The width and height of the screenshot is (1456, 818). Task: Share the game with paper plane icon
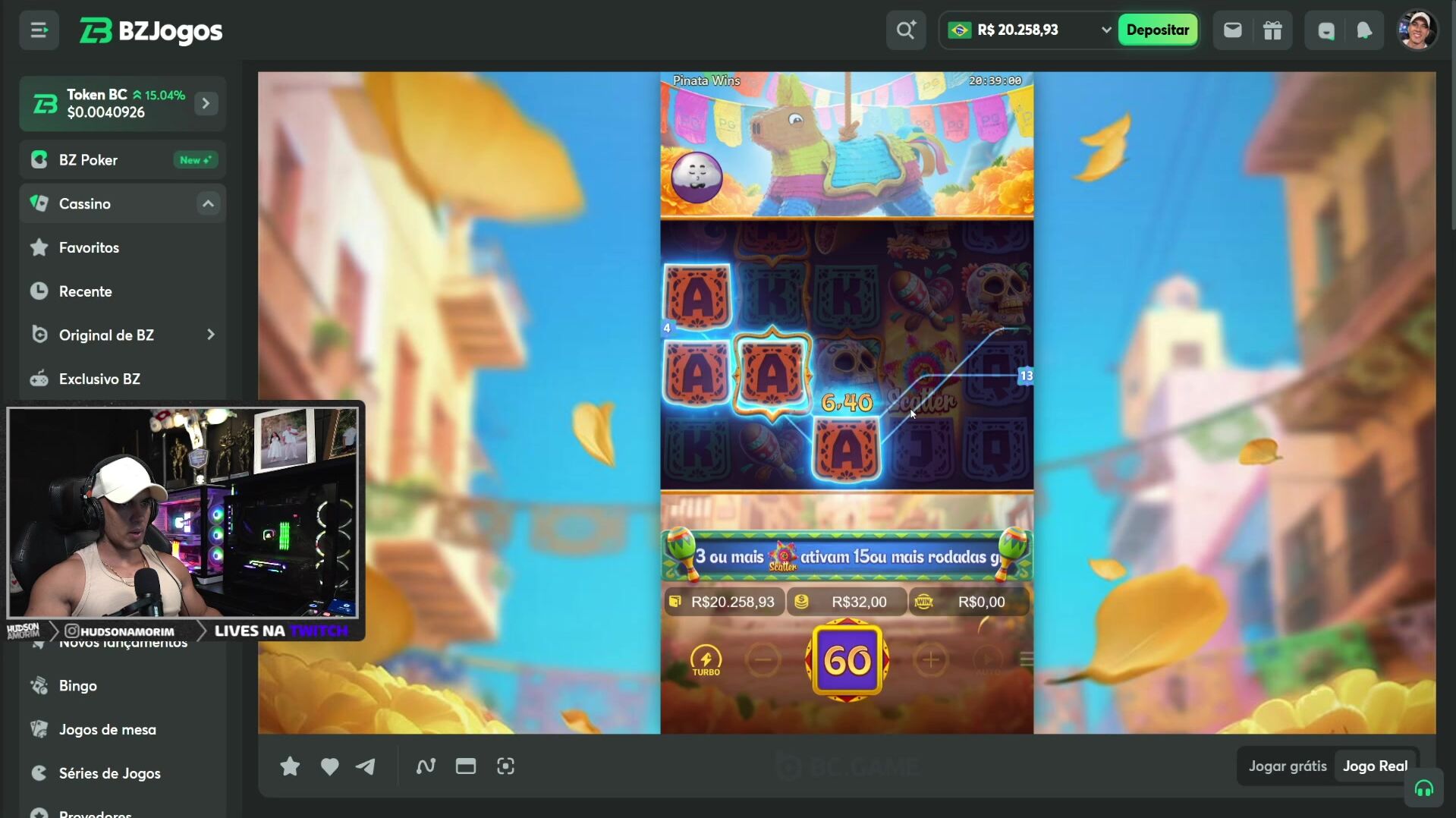click(x=366, y=766)
